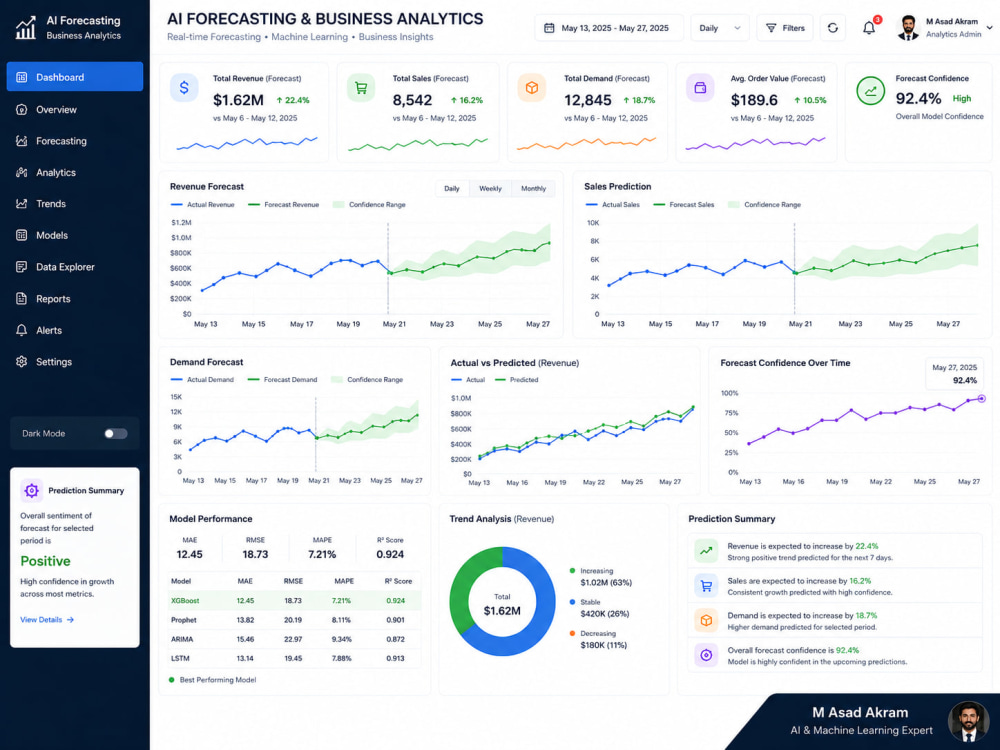Click the revenue increase trend icon in summary

click(x=706, y=551)
